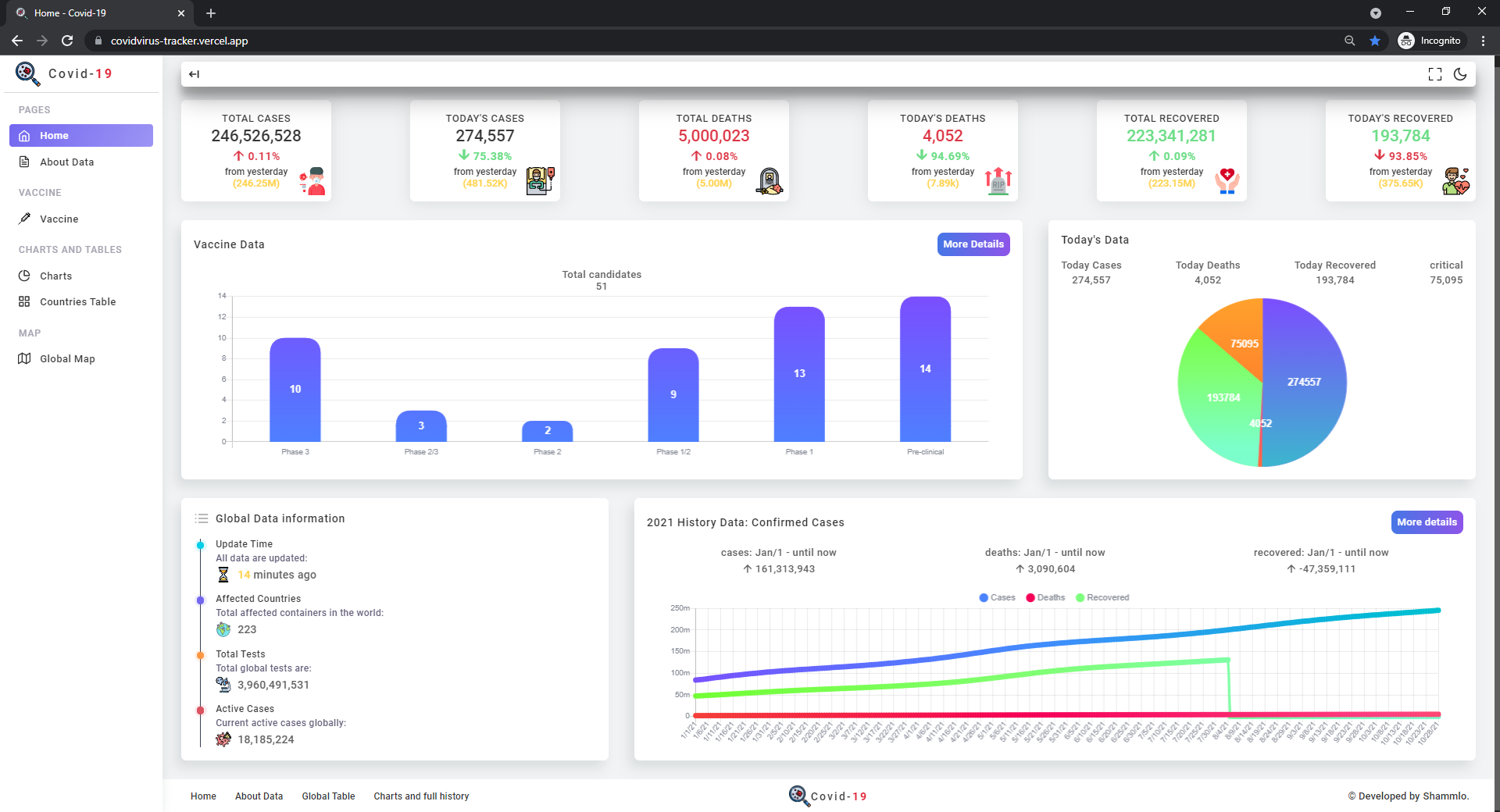This screenshot has width=1500, height=812.
Task: Click the sick patient icon in Total Cases card
Action: (x=312, y=181)
